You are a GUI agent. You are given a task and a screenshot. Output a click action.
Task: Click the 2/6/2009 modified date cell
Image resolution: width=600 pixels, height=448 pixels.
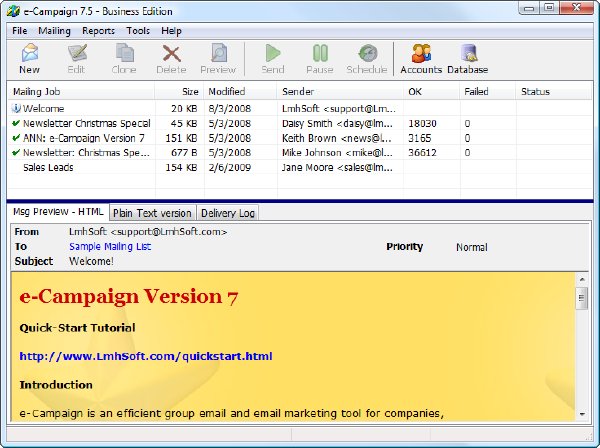(x=230, y=167)
